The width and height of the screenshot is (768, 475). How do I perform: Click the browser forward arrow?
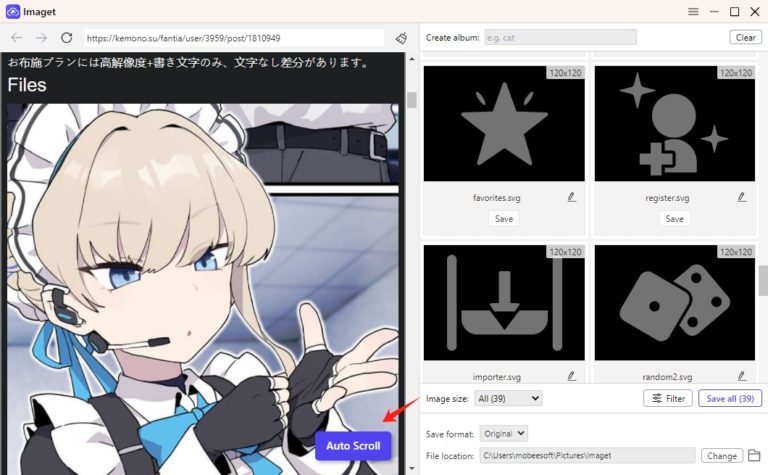pyautogui.click(x=41, y=38)
